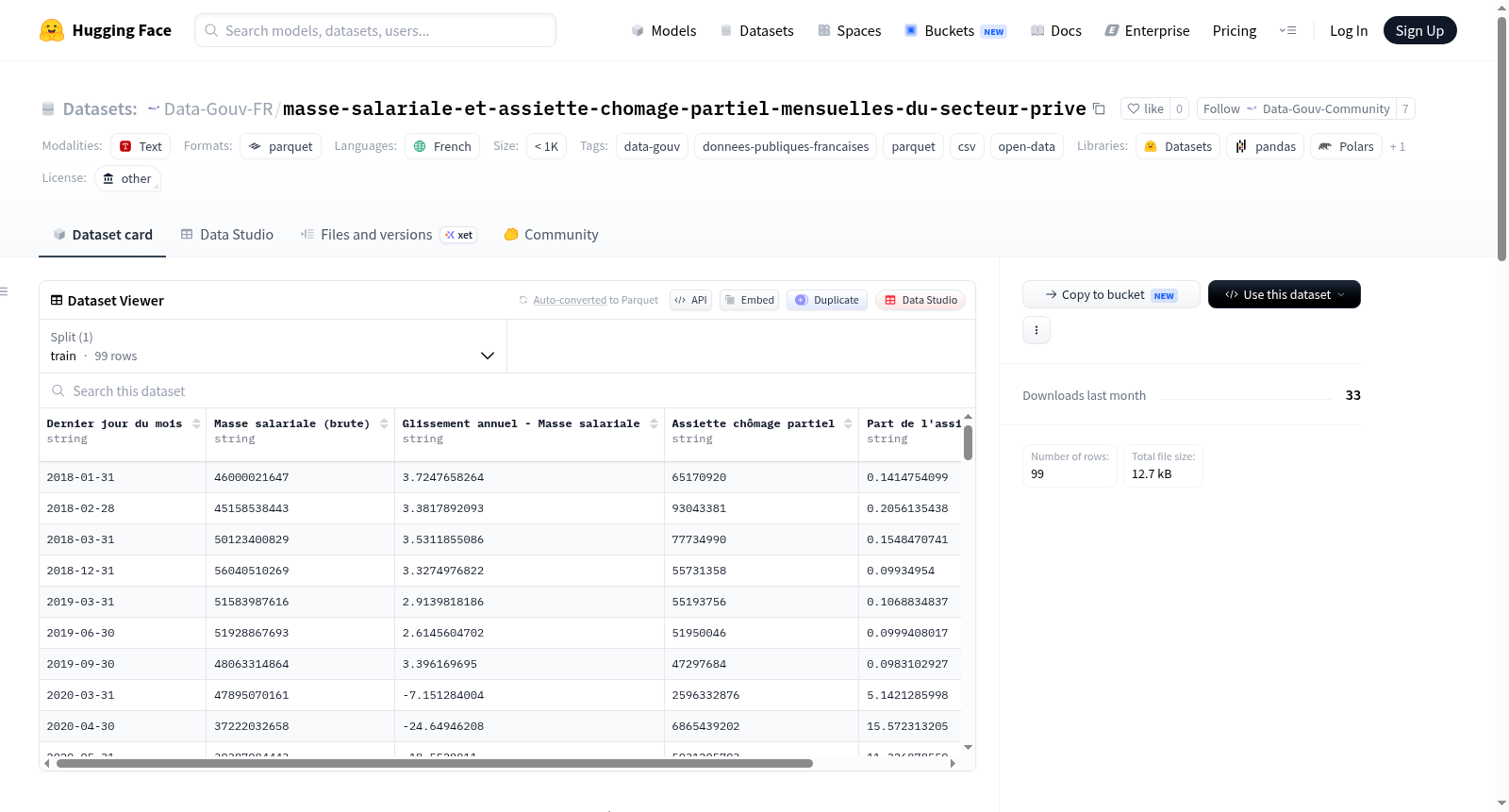Click the csv tag
Viewport: 1509px width, 812px height.
[x=967, y=146]
